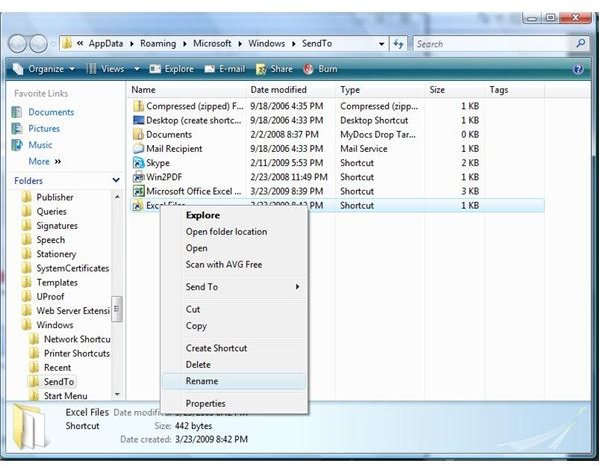
Task: Select the Mail Recipient icon
Action: point(138,148)
